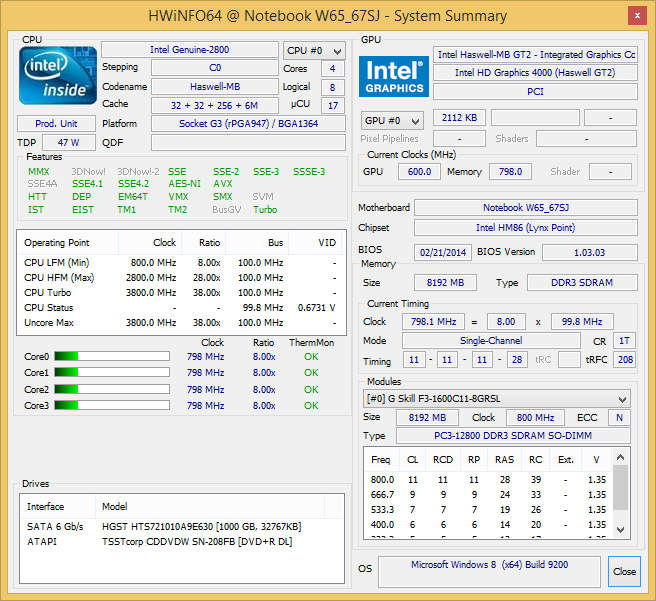Click the memory timings table scrollbar thumb
The image size is (656, 601).
coord(621,487)
